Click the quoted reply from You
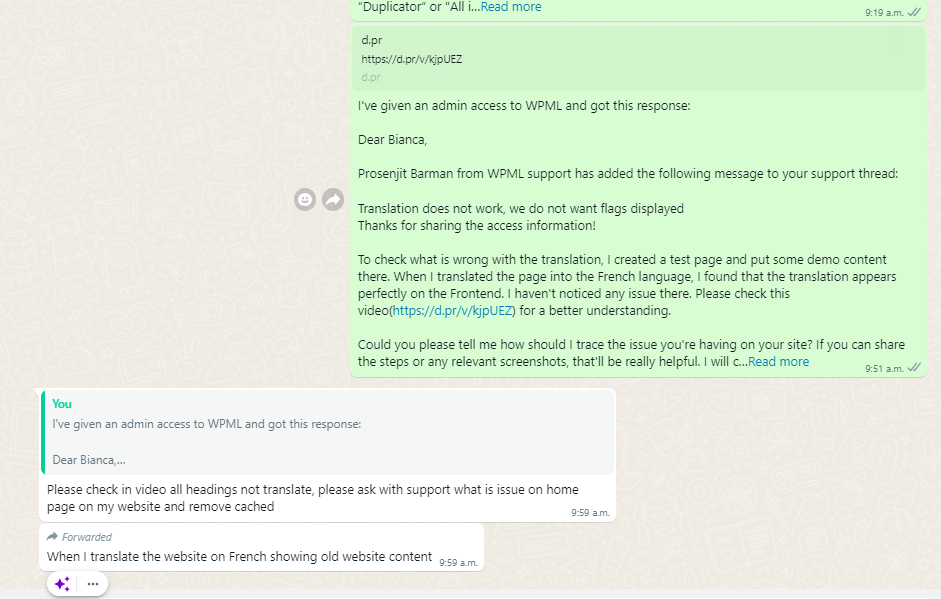Image resolution: width=941 pixels, height=599 pixels. coord(328,432)
